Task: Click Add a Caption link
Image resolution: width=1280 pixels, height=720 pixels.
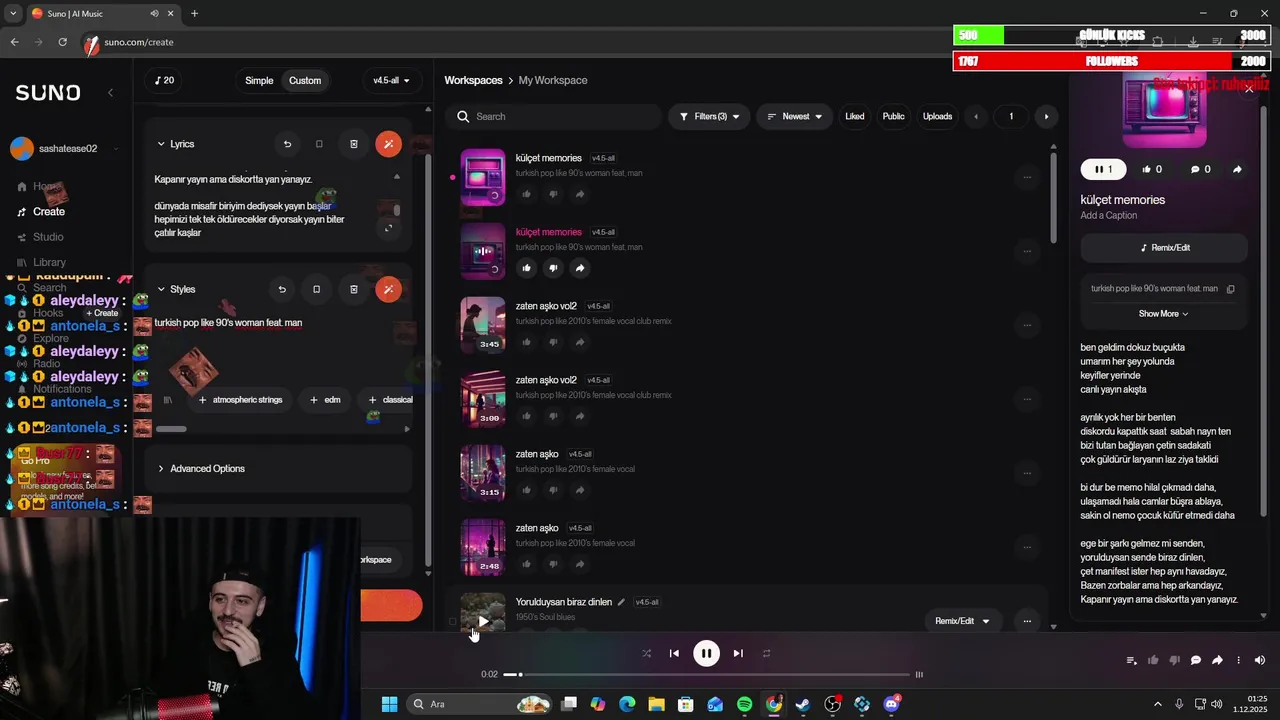Action: click(x=1108, y=216)
